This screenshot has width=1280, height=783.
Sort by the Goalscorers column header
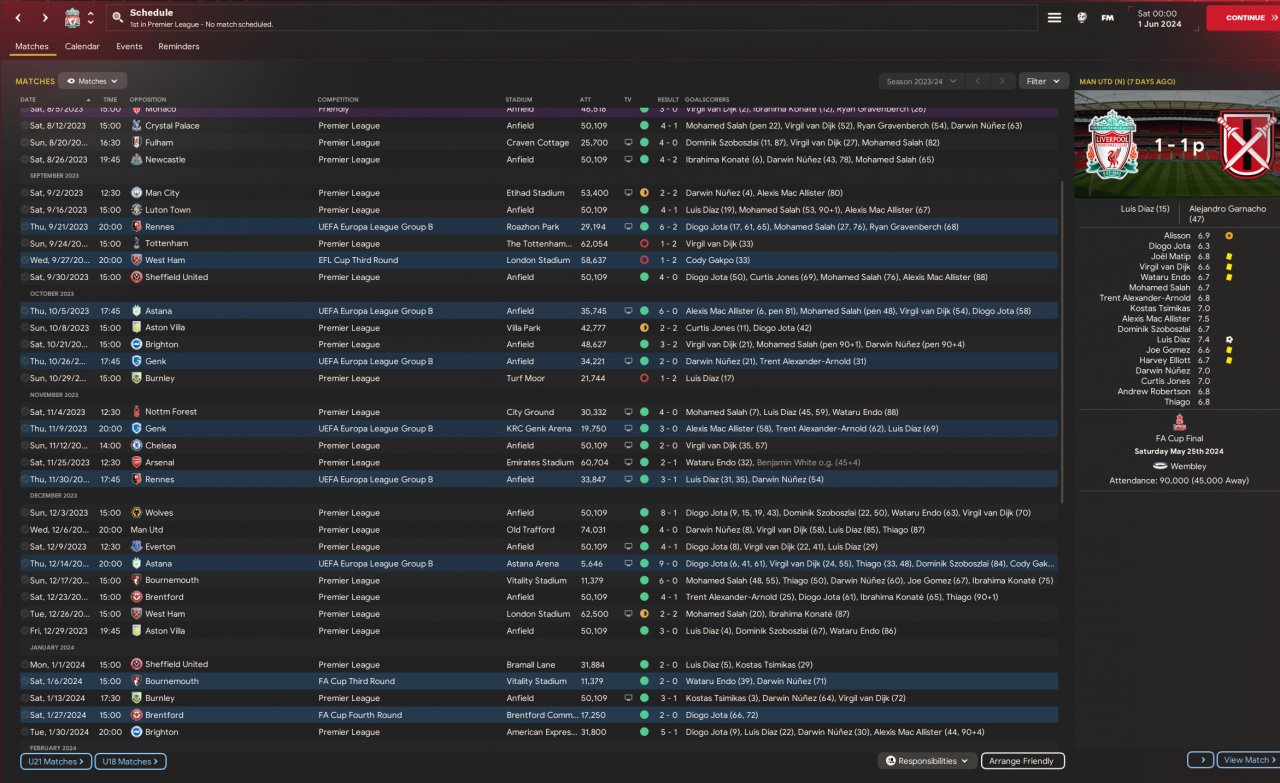708,100
